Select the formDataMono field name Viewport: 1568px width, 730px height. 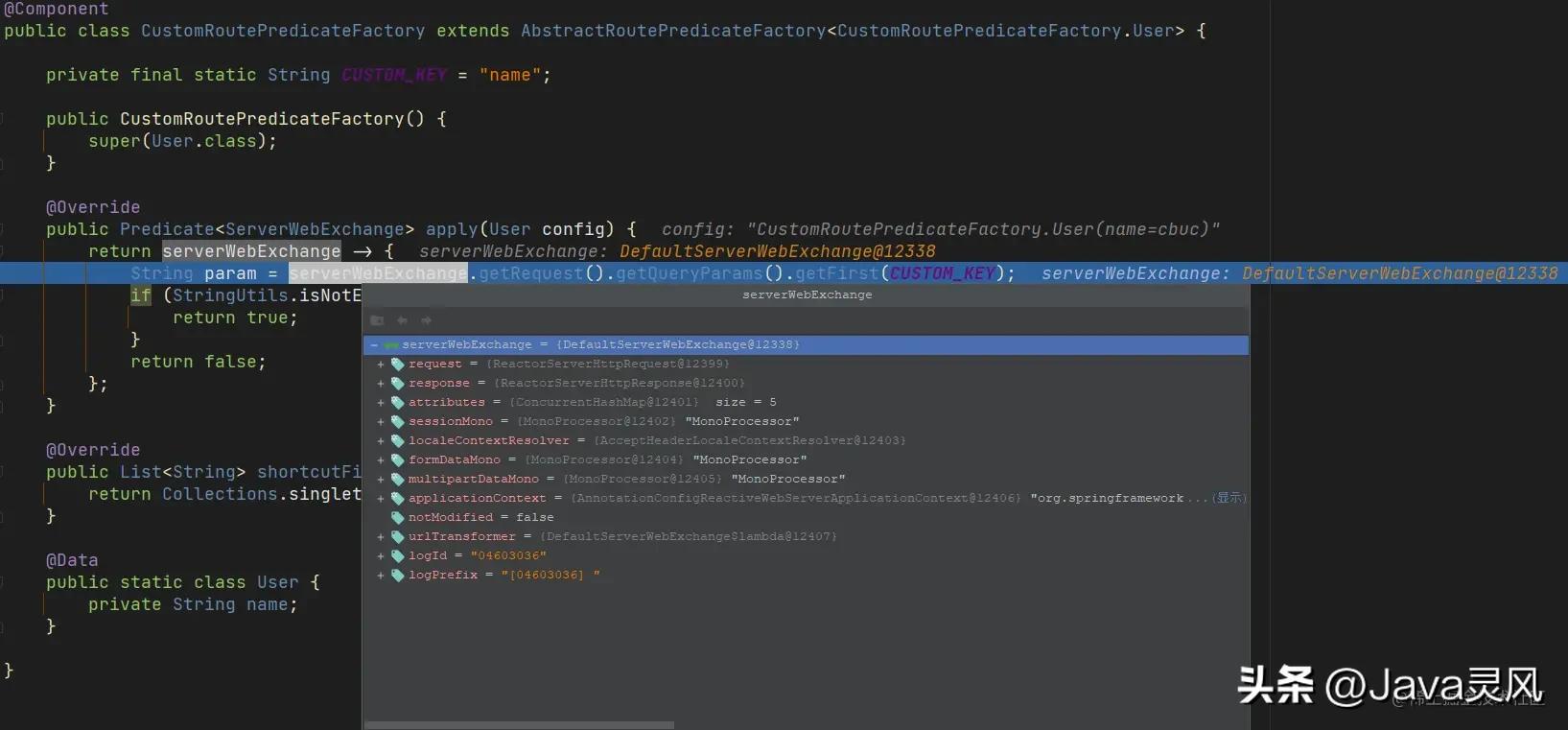(x=455, y=460)
